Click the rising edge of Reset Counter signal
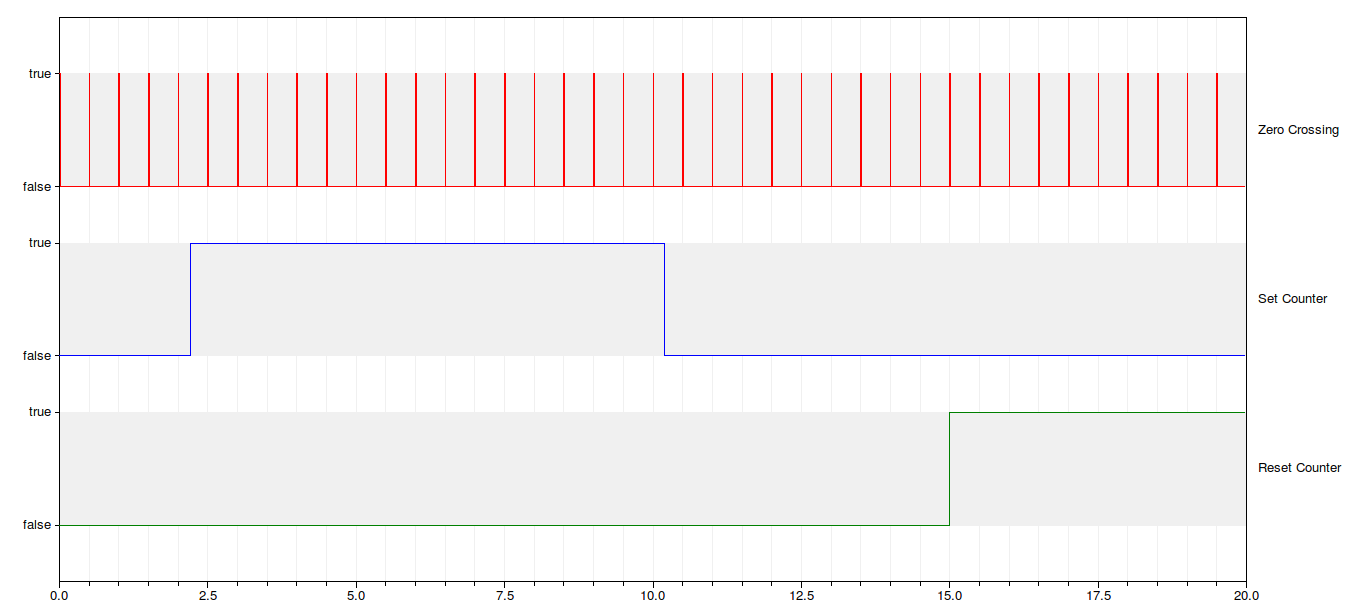The image size is (1354, 606). coord(949,468)
